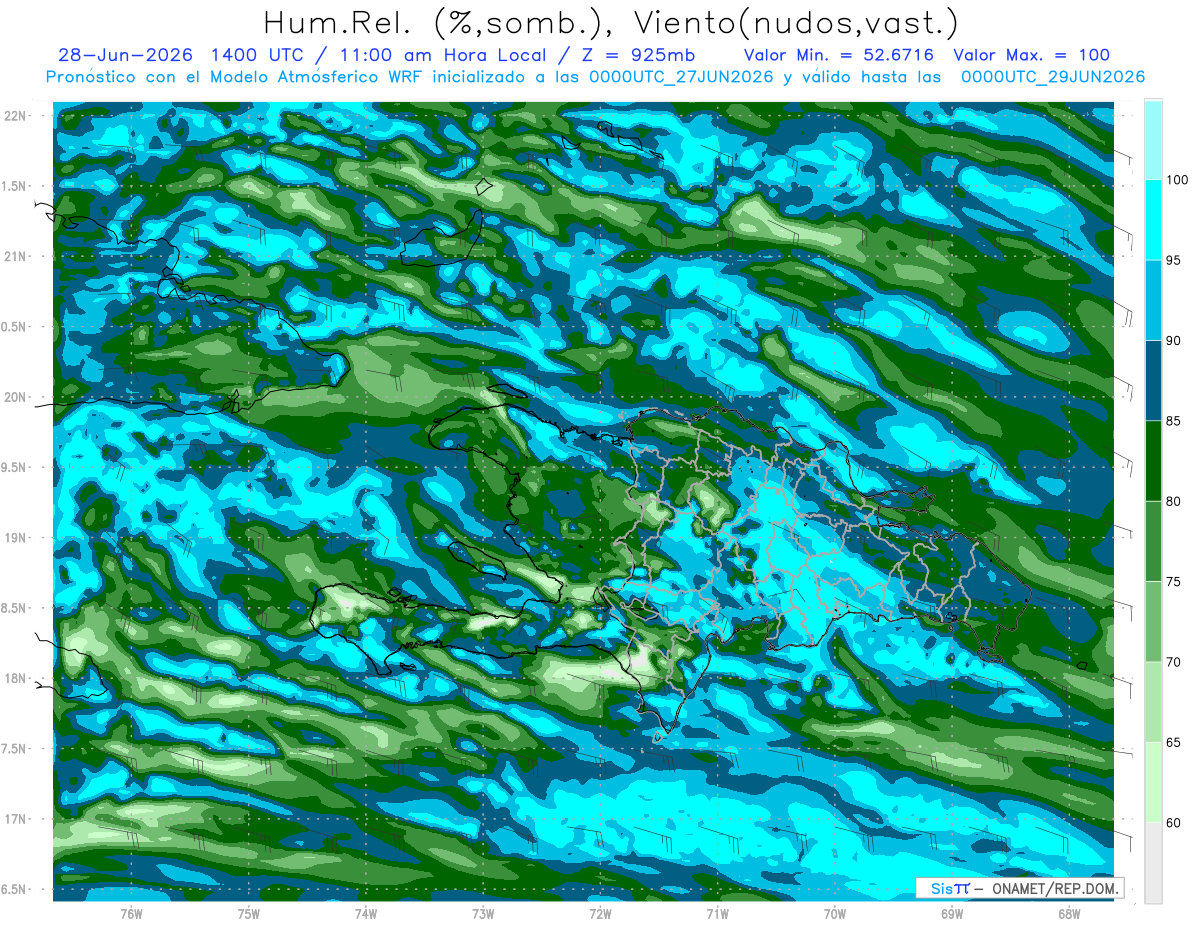Click the '72W' longitude label

[600, 914]
